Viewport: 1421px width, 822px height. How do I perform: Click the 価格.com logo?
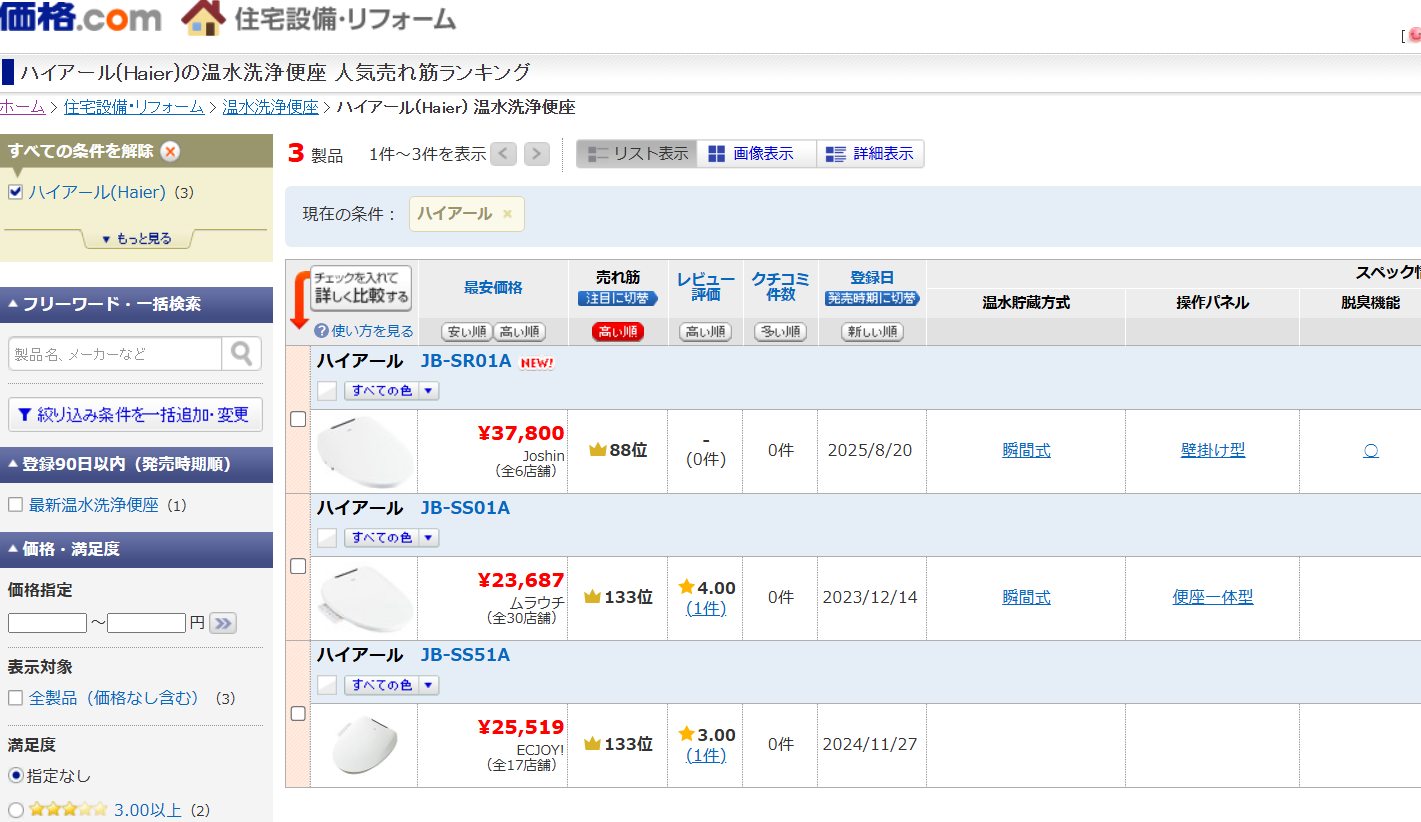[80, 17]
